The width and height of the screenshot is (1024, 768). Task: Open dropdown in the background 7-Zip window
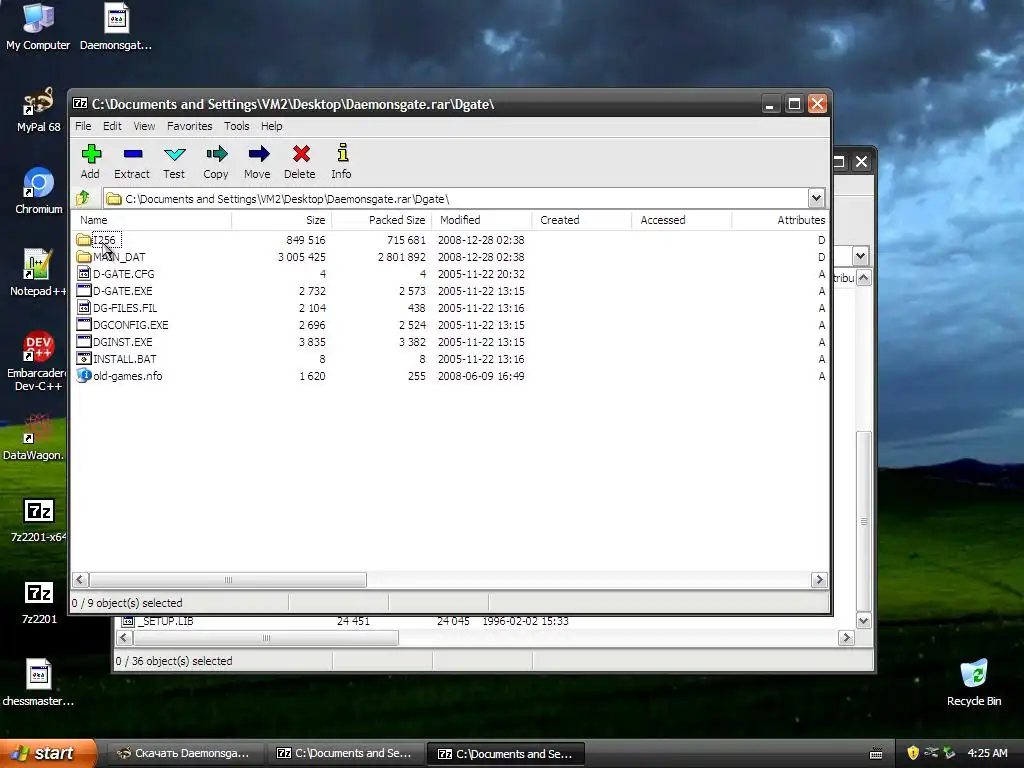pyautogui.click(x=860, y=255)
